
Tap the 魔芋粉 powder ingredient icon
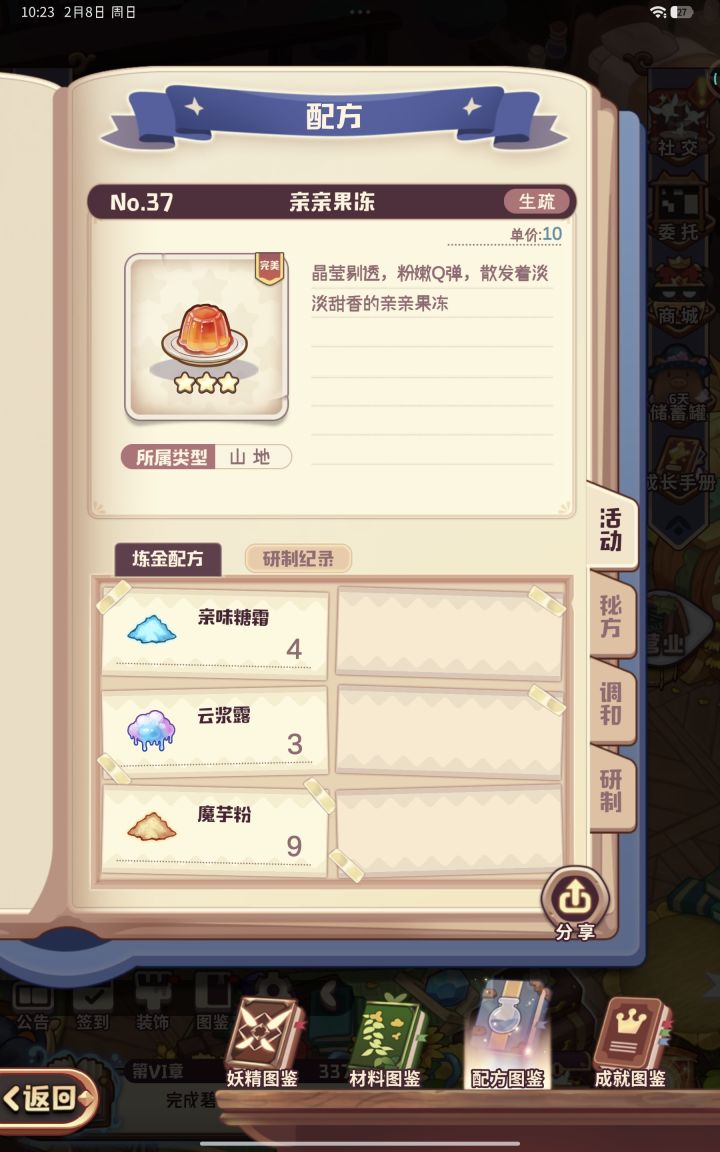coord(151,827)
